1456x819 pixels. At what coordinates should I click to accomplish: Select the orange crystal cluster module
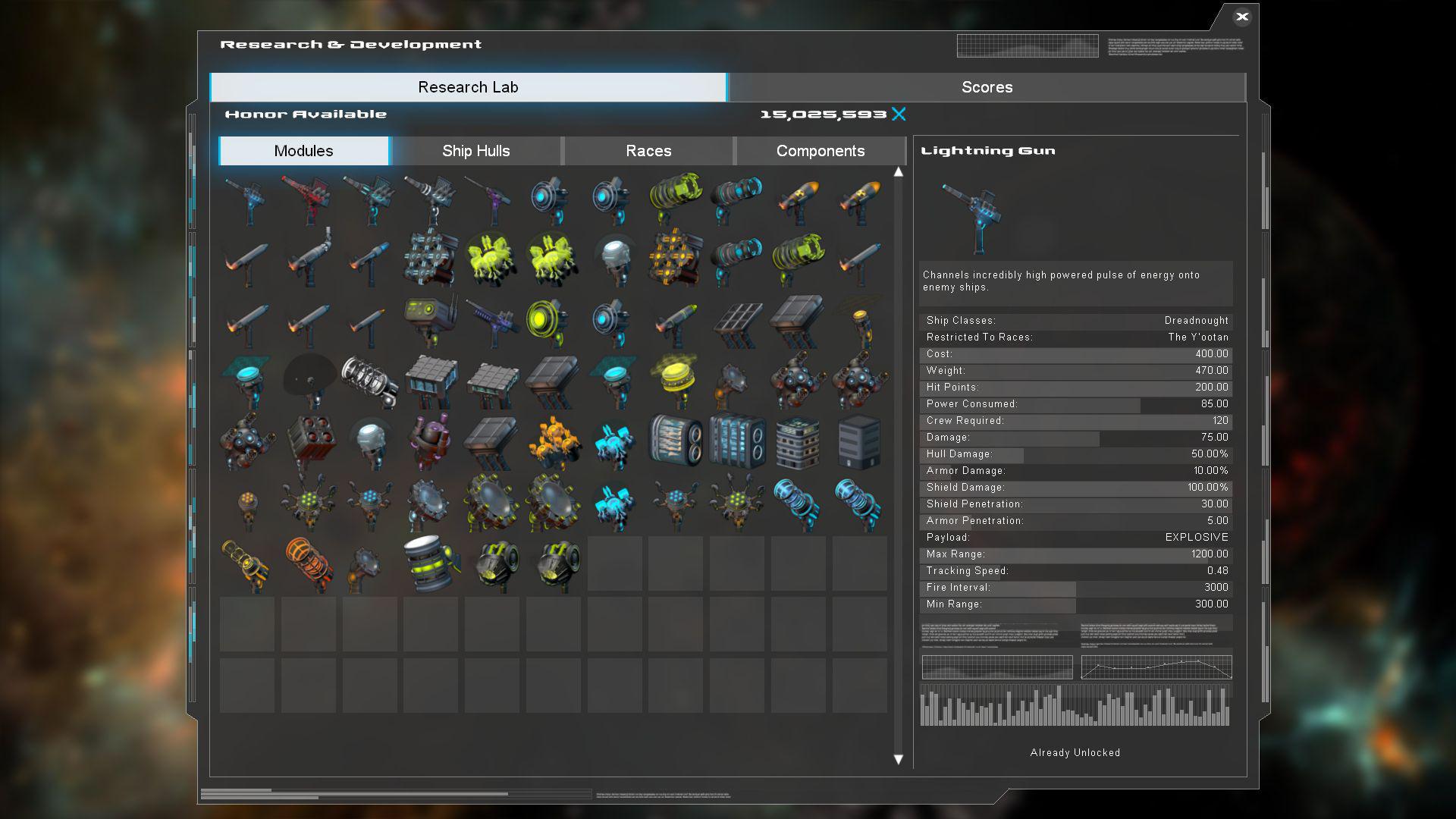553,441
